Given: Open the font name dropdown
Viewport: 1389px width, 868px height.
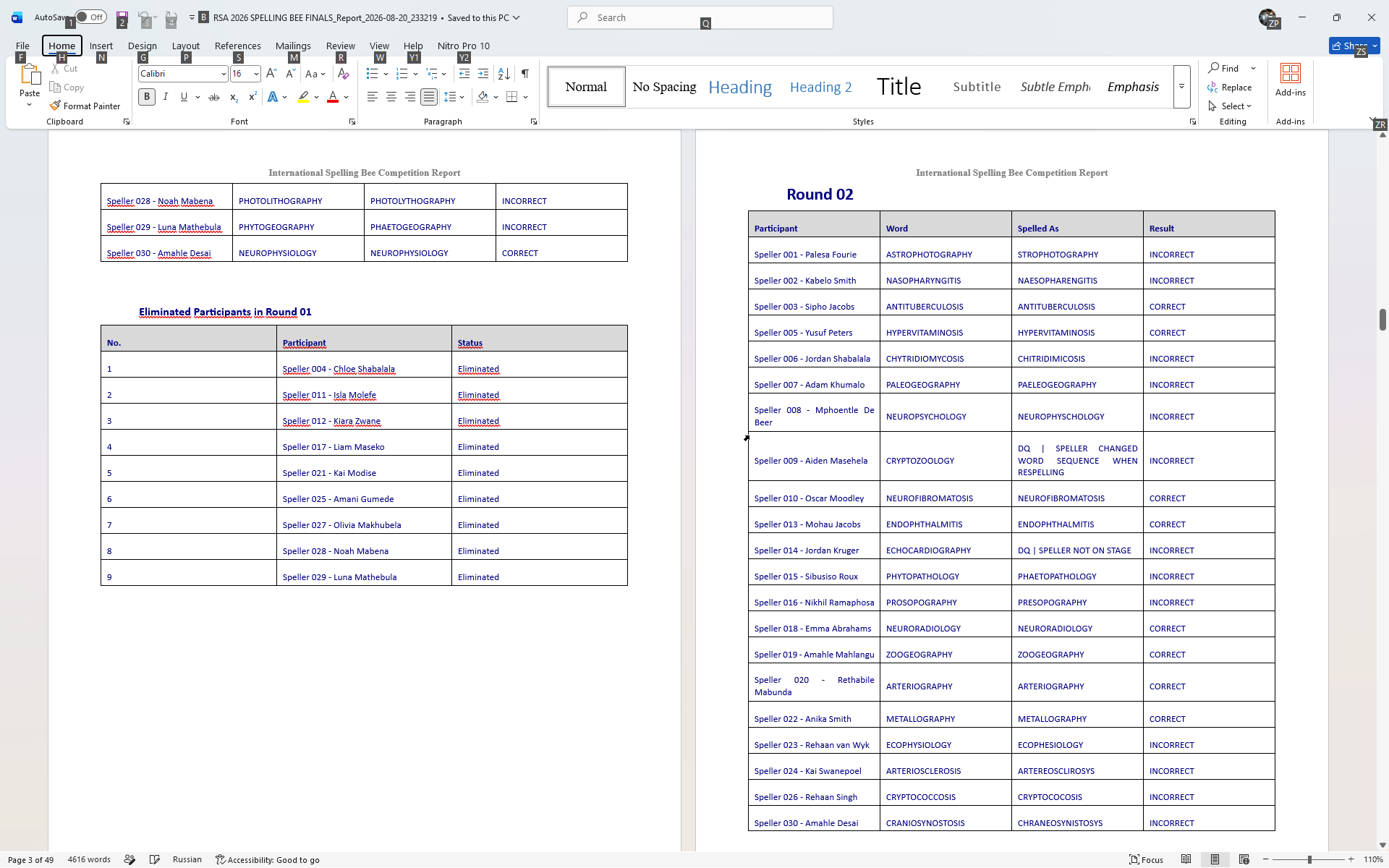Looking at the screenshot, I should click(x=224, y=74).
